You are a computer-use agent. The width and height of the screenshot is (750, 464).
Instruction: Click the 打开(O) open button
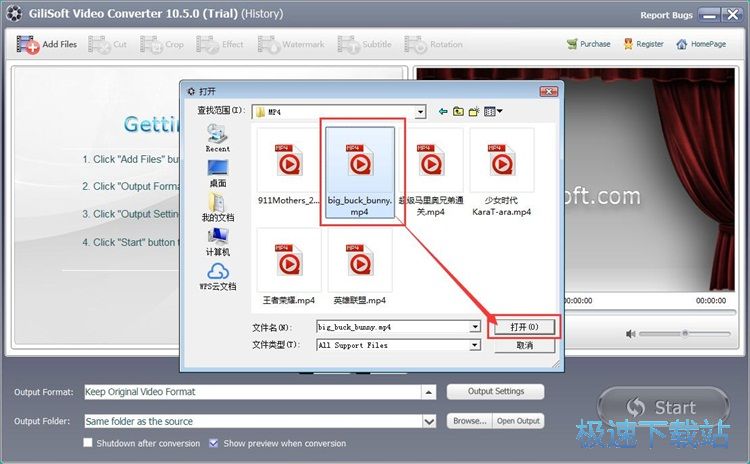click(x=524, y=327)
